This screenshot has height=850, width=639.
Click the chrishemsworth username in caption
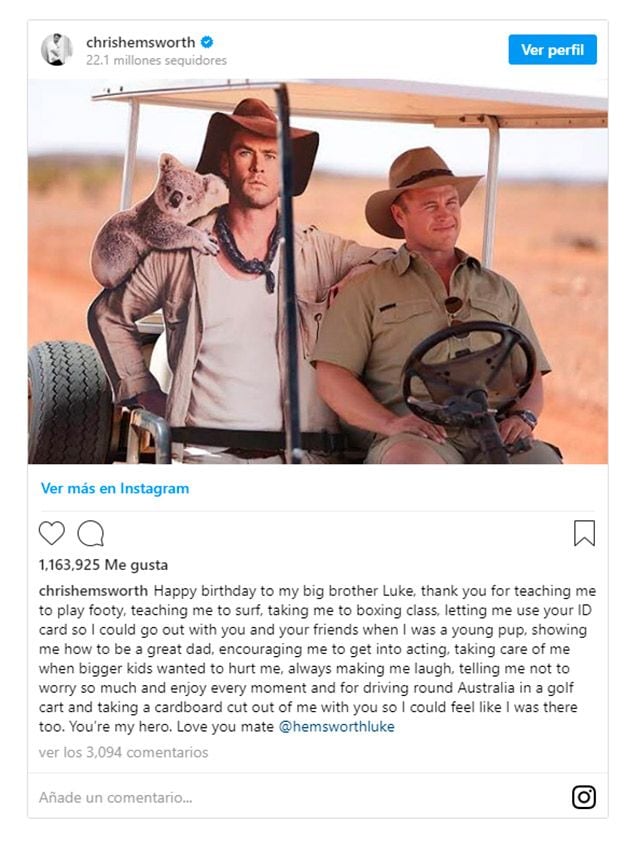pyautogui.click(x=94, y=589)
